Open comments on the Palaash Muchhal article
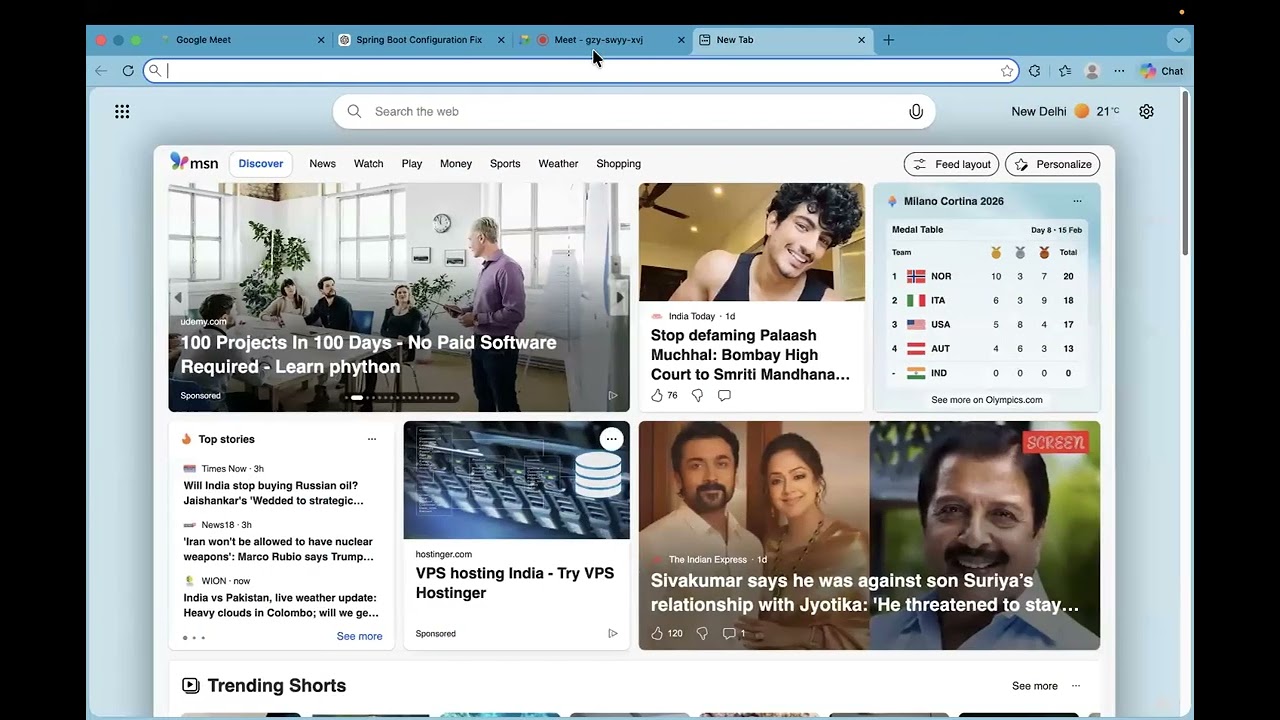This screenshot has width=1280, height=720. [x=724, y=396]
